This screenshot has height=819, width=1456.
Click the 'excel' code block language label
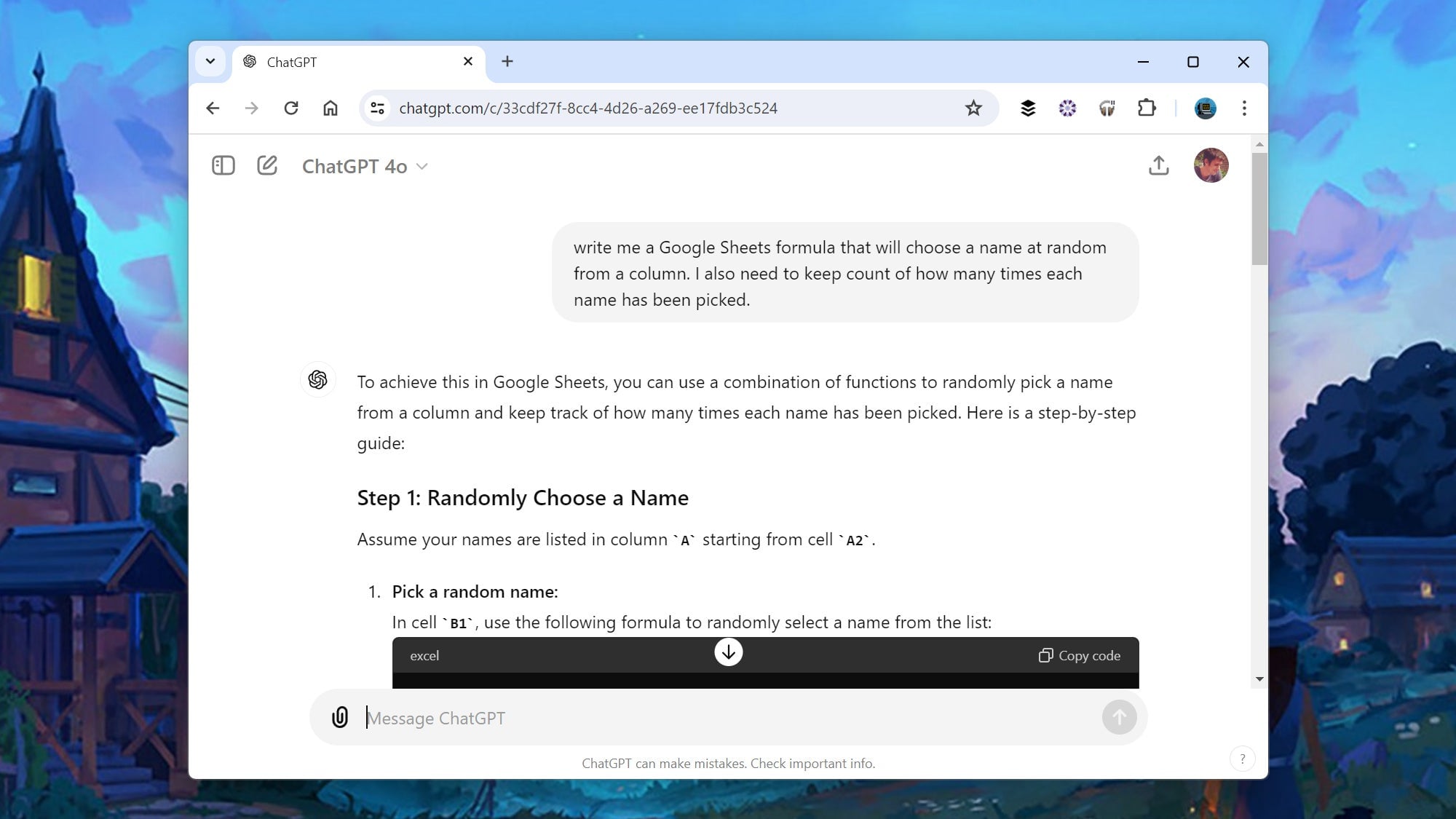tap(424, 656)
